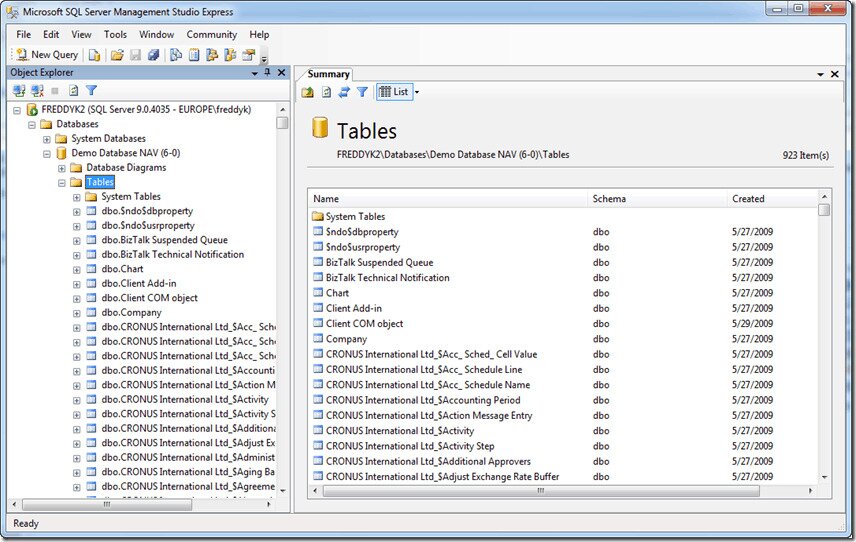The image size is (856, 542).
Task: Click the Filter funnel icon in Summary toolbar
Action: pyautogui.click(x=362, y=92)
